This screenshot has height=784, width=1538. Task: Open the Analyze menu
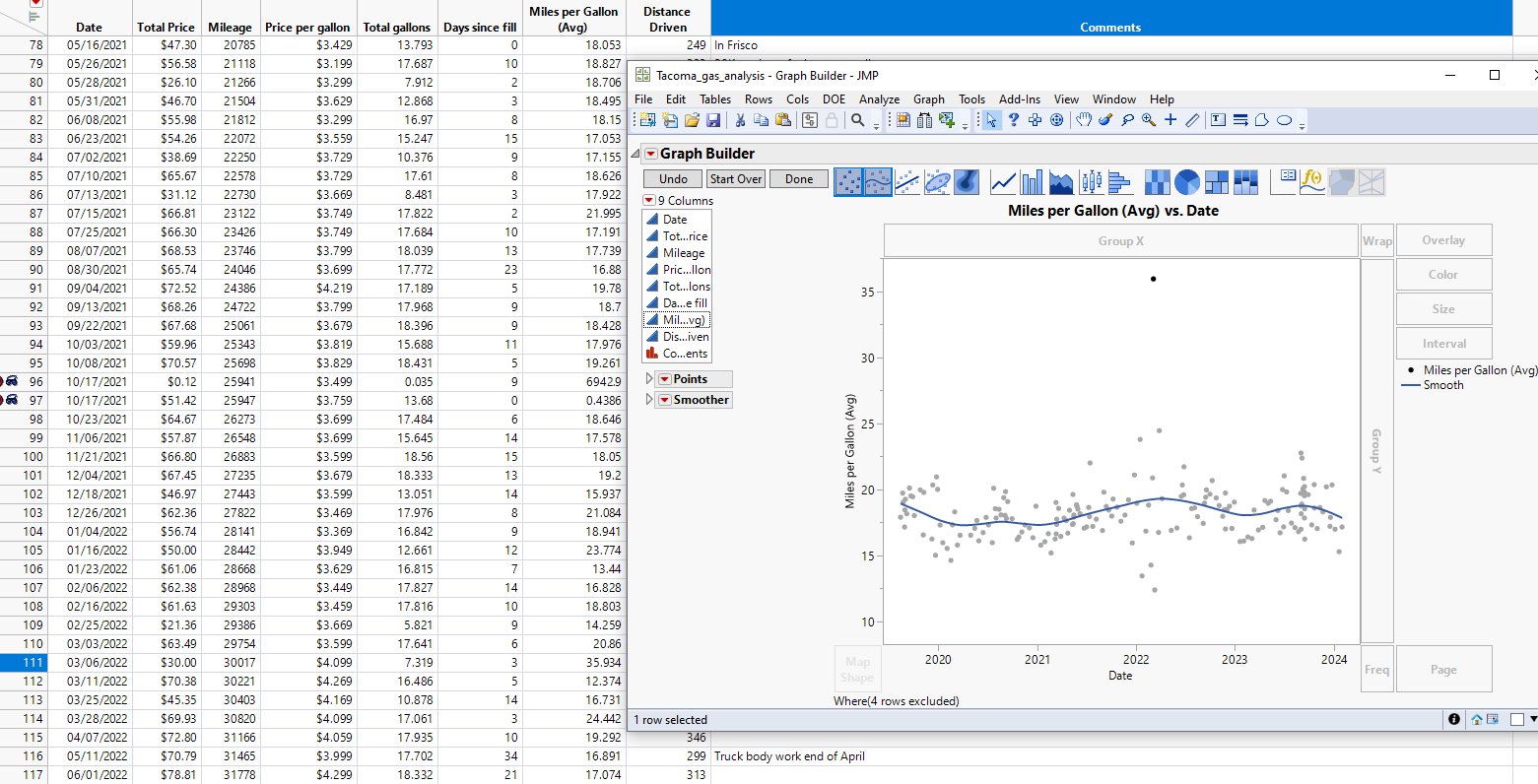click(x=879, y=99)
